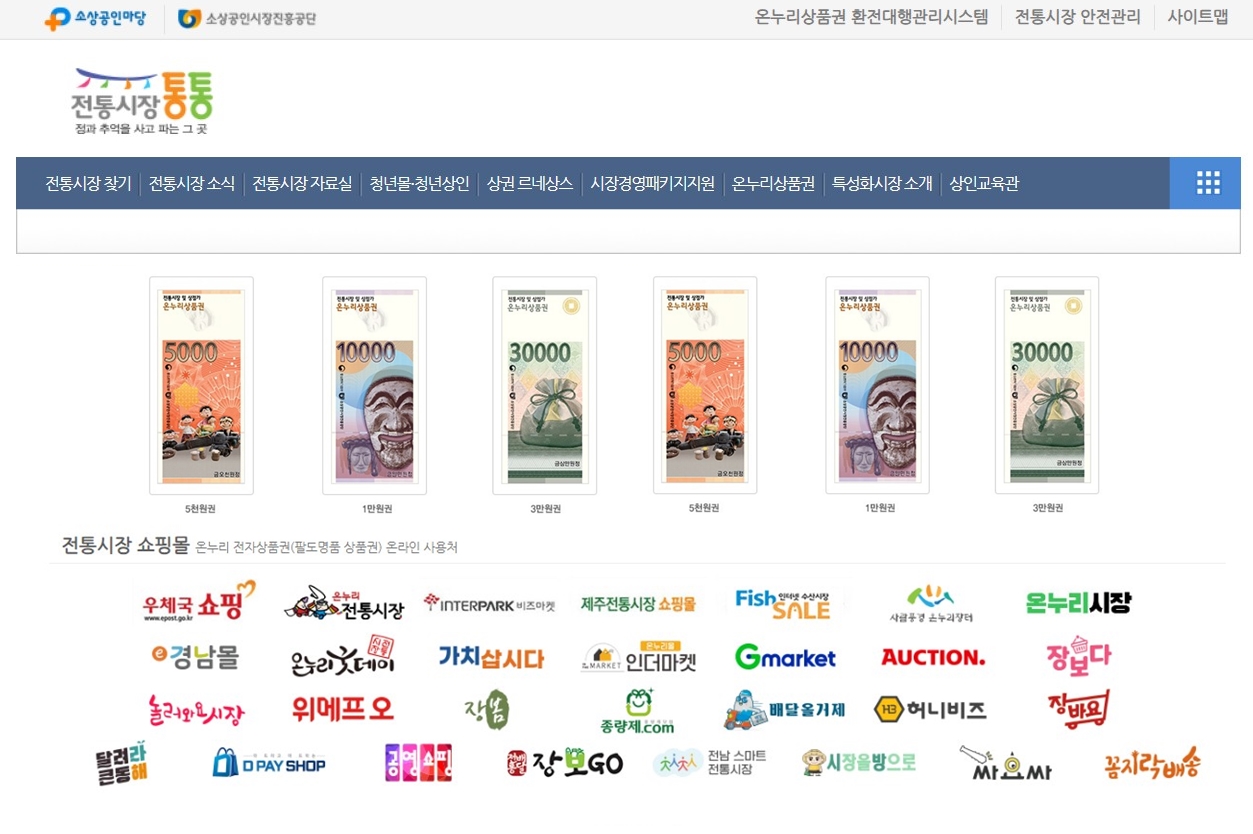
Task: Go to 전통시장 안전관리 link
Action: (1078, 17)
